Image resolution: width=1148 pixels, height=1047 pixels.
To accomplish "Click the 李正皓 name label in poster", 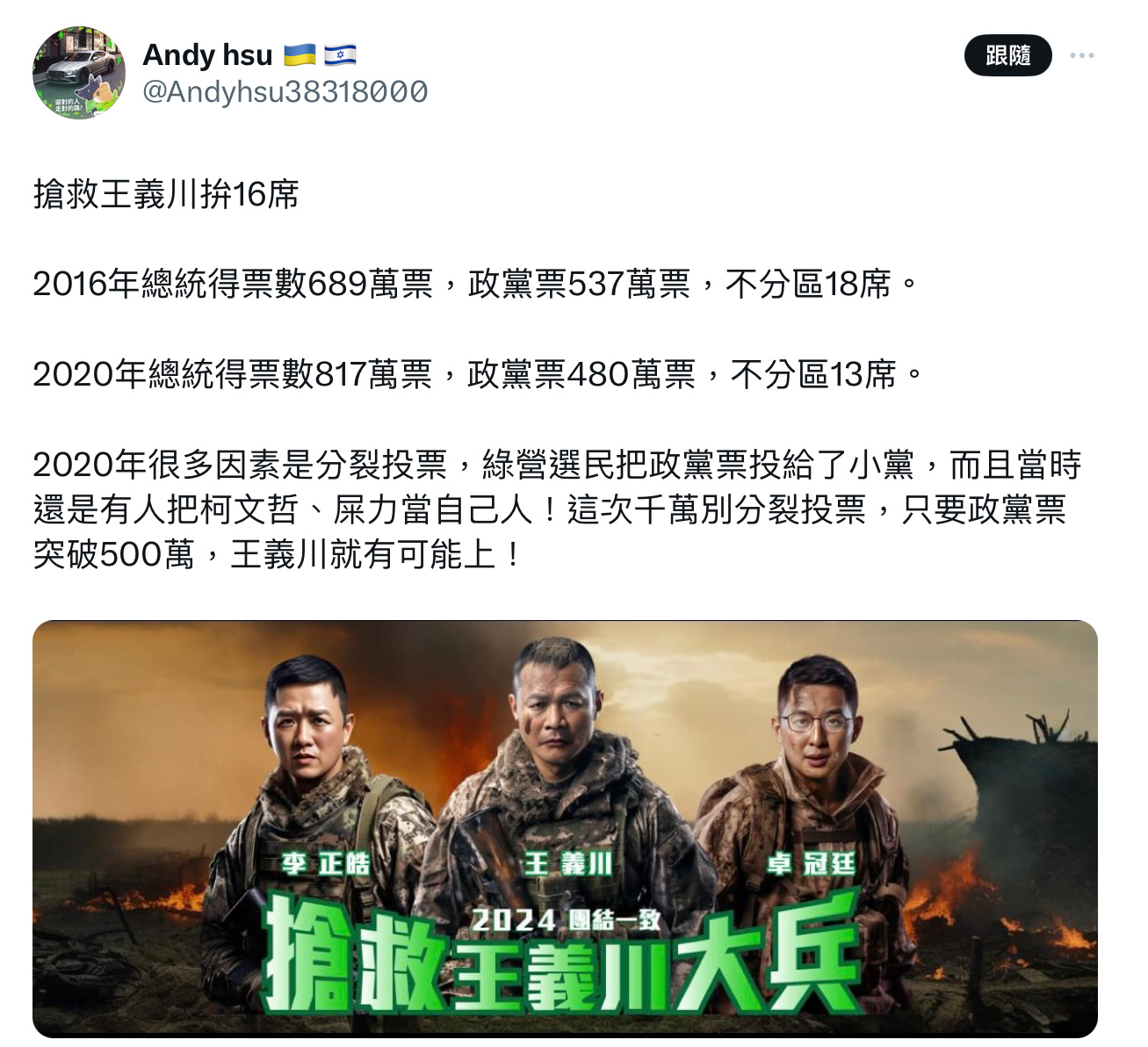I will coord(326,863).
